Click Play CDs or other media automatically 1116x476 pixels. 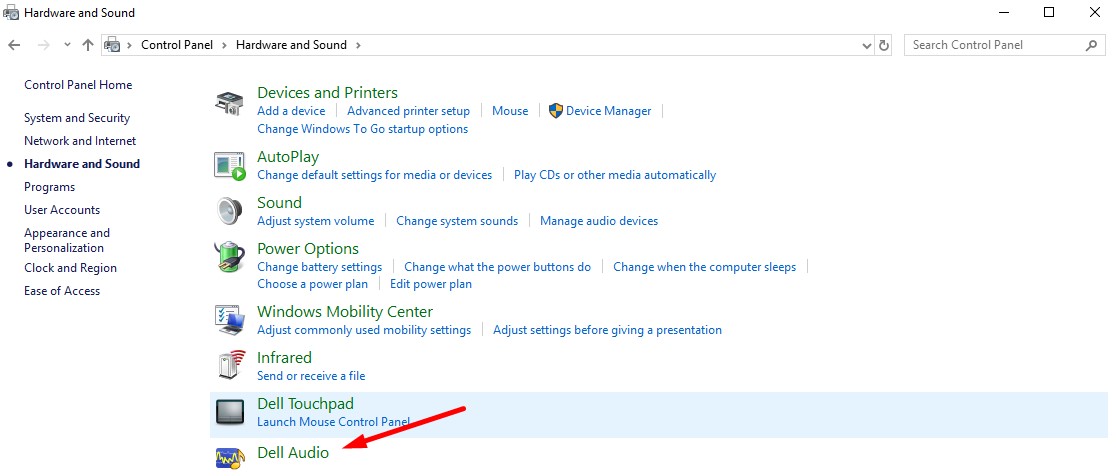click(615, 174)
